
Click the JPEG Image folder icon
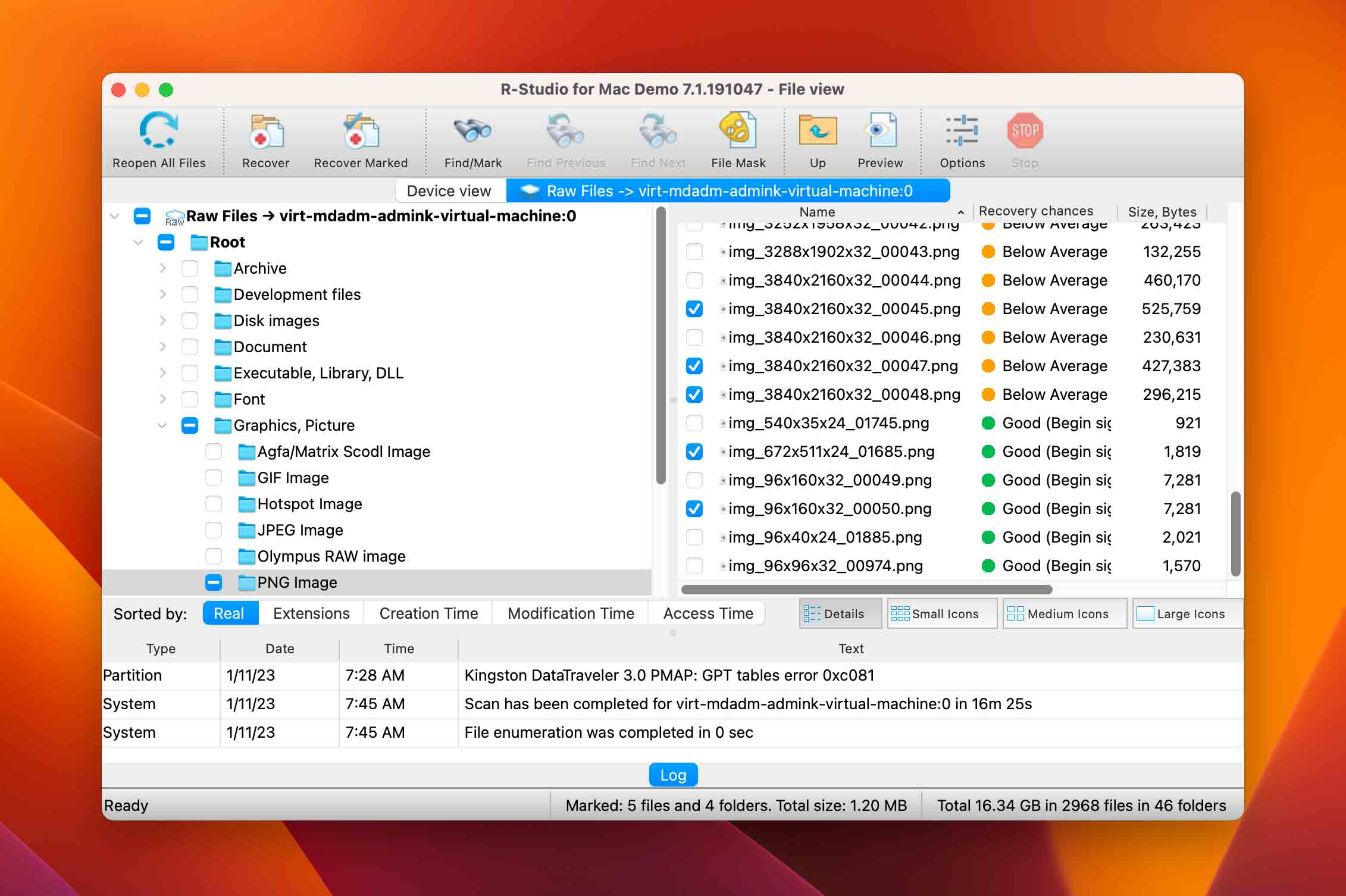(x=246, y=531)
